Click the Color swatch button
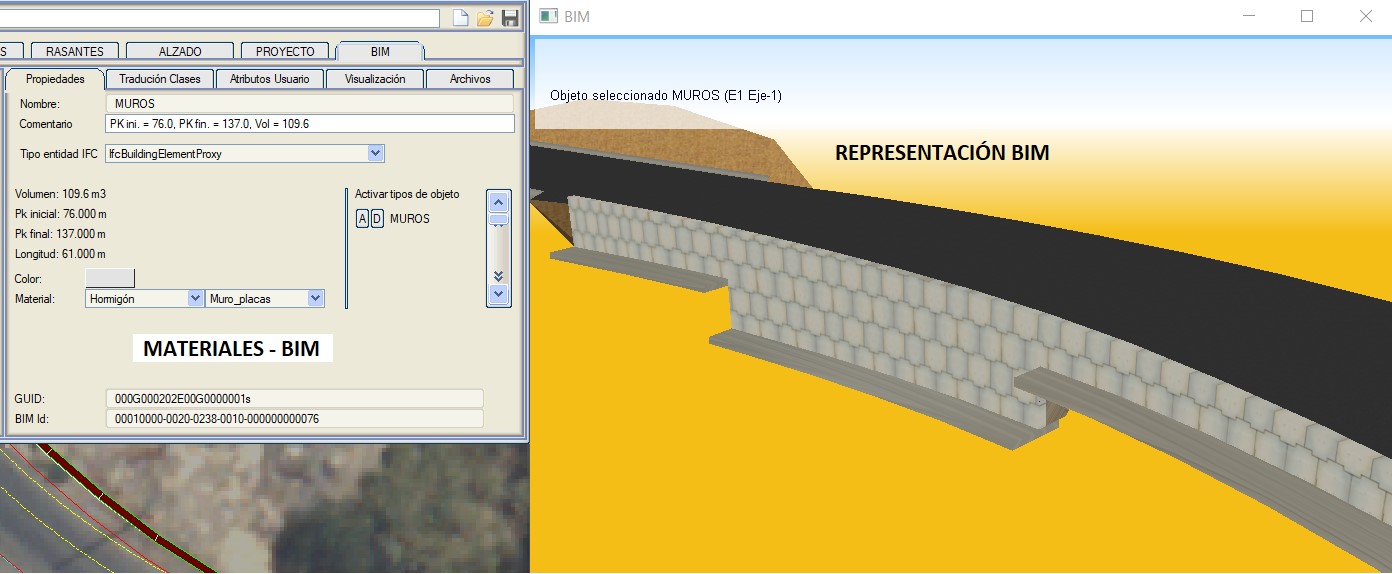The image size is (1392, 574). click(110, 278)
